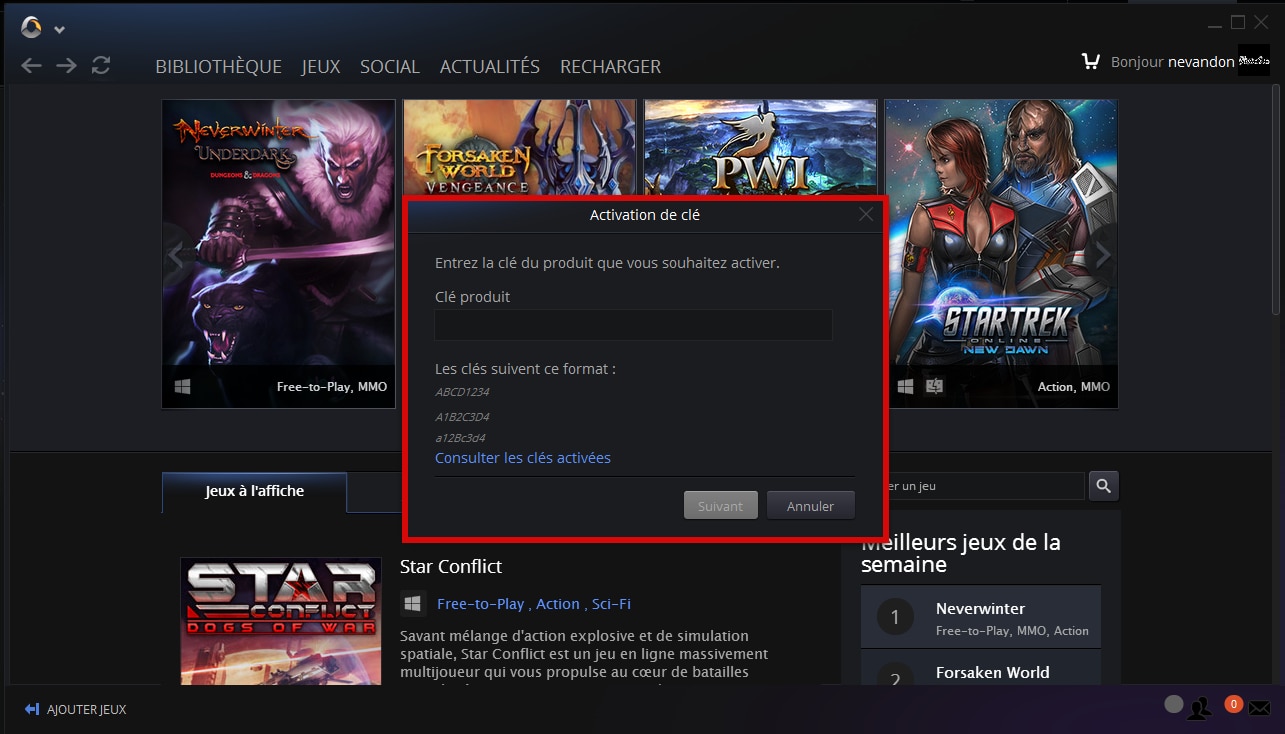Open Consulter les clés activées link
Screen dimensions: 1285x734
pos(523,458)
